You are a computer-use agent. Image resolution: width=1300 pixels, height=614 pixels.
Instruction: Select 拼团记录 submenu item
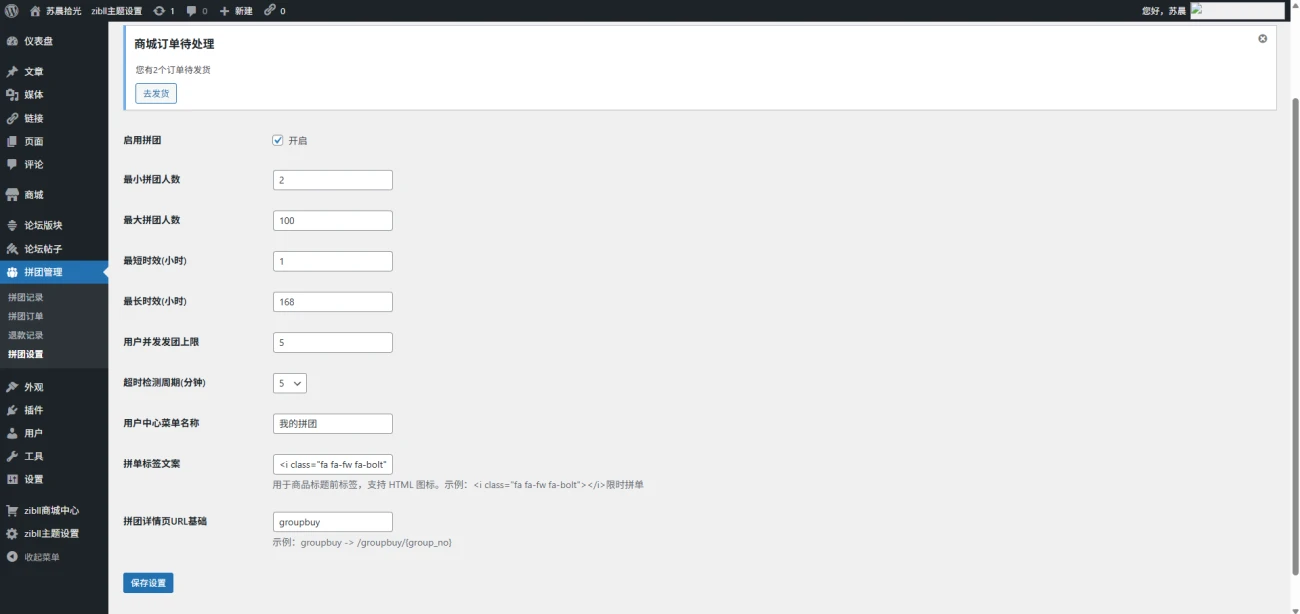(x=26, y=297)
